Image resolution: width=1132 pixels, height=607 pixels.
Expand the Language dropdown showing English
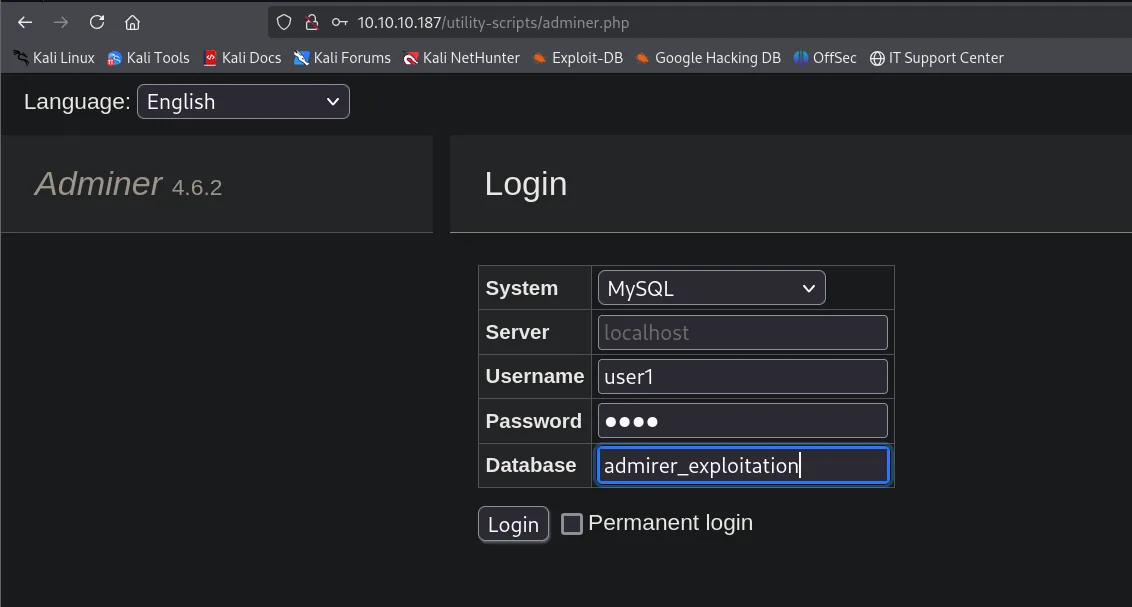243,102
